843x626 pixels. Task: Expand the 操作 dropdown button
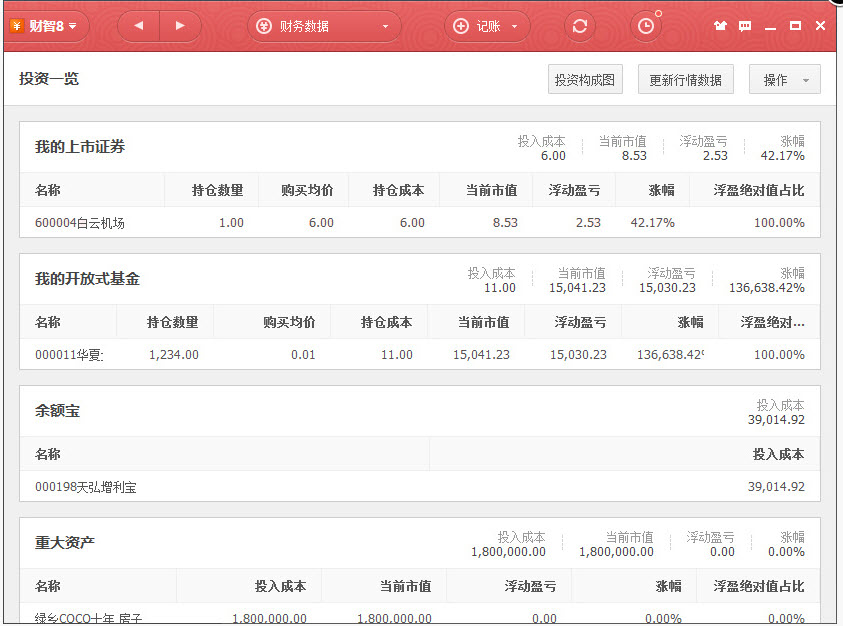tap(784, 80)
